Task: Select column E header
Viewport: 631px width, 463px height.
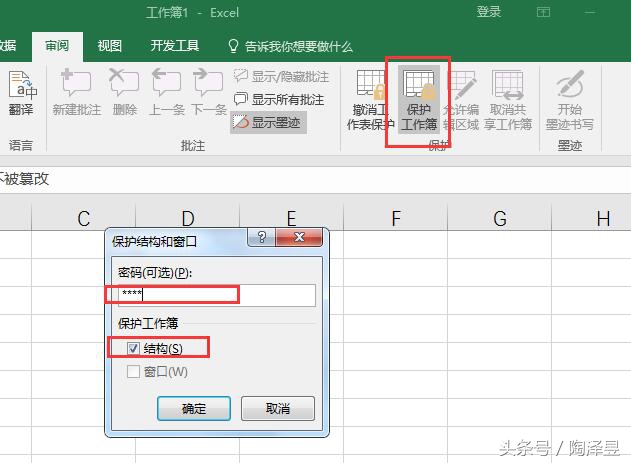Action: [292, 218]
